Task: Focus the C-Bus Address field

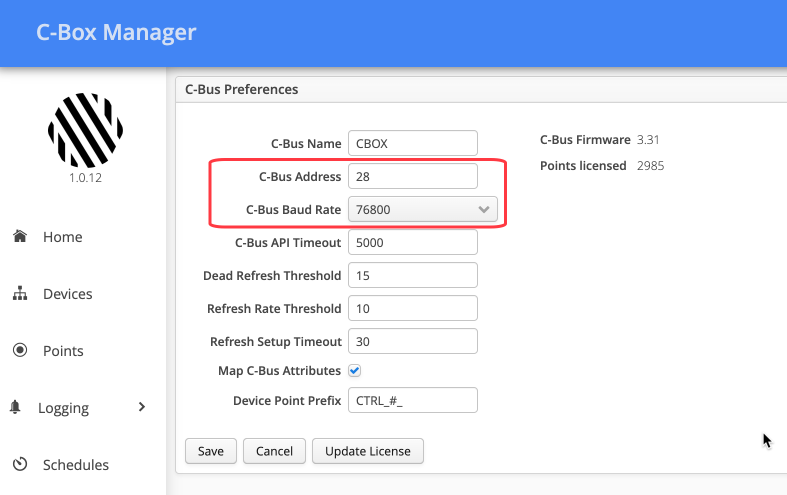Action: [412, 176]
